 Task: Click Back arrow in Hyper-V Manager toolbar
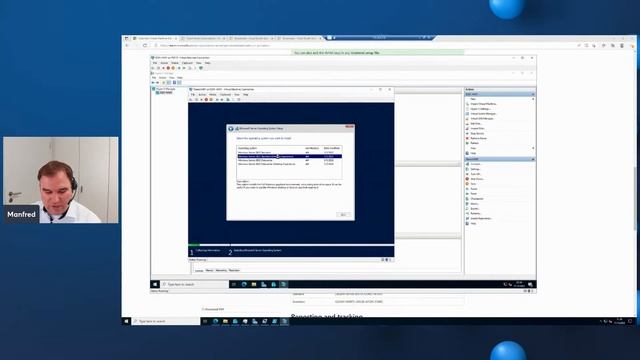coord(153,82)
